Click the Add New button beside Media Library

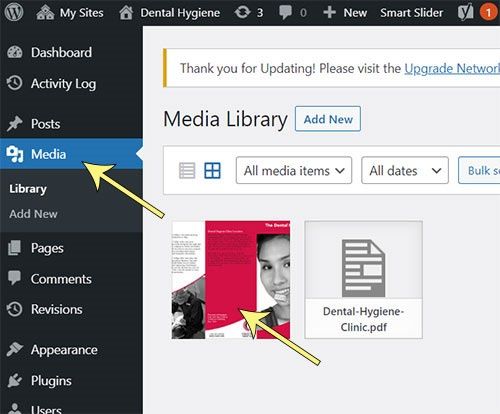click(328, 119)
